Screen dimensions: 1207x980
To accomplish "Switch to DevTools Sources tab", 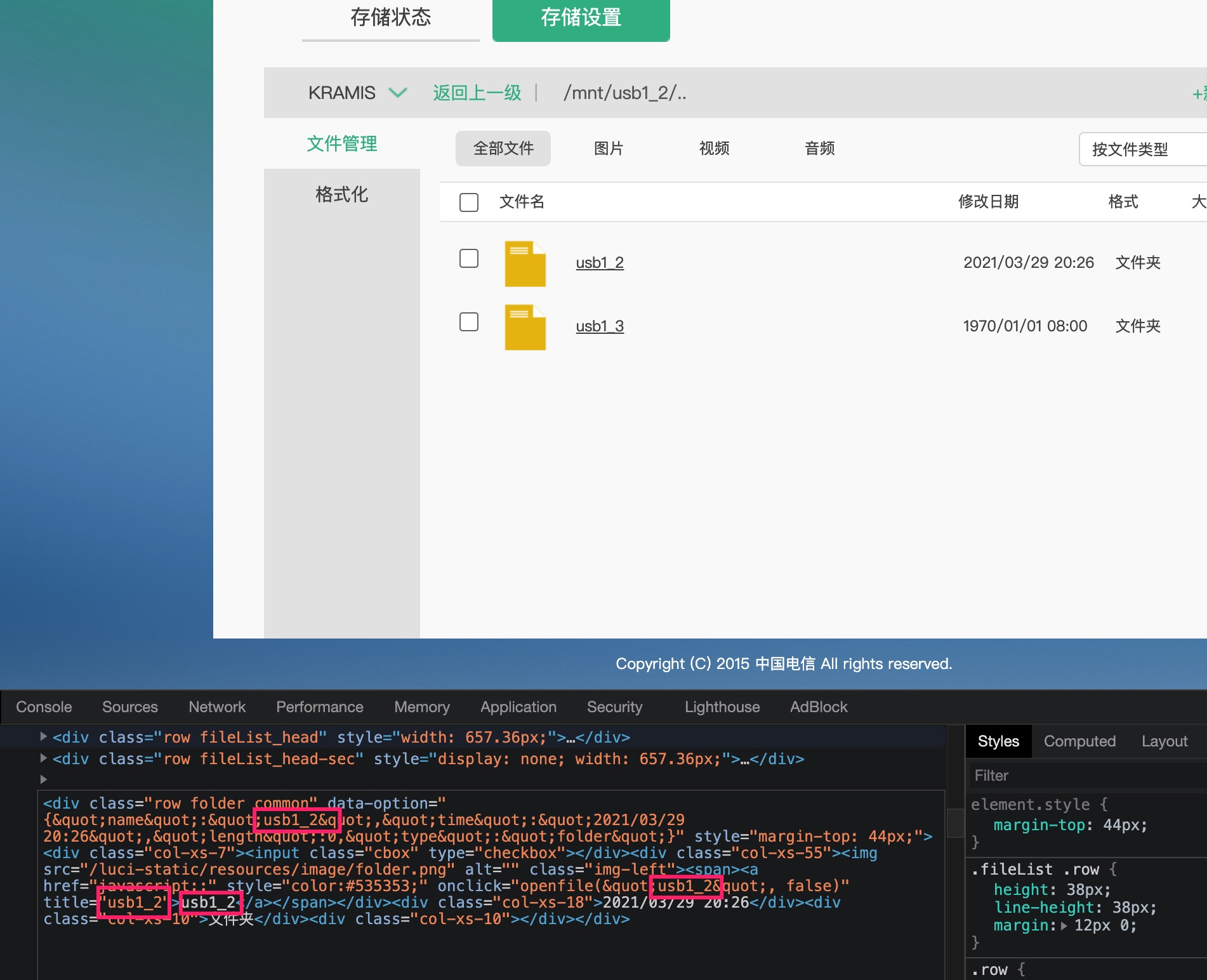I will (130, 707).
